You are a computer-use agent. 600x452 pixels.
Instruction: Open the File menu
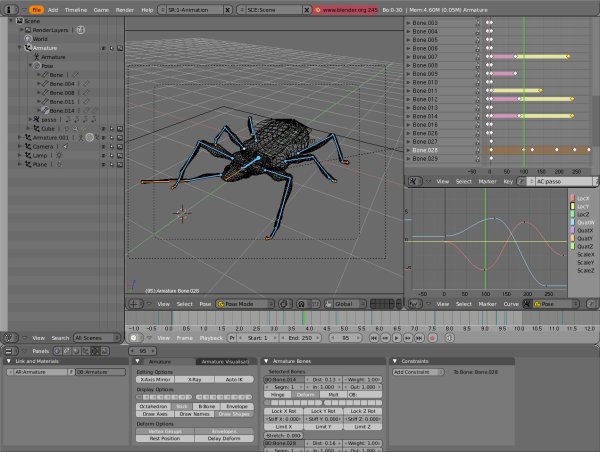(x=36, y=9)
